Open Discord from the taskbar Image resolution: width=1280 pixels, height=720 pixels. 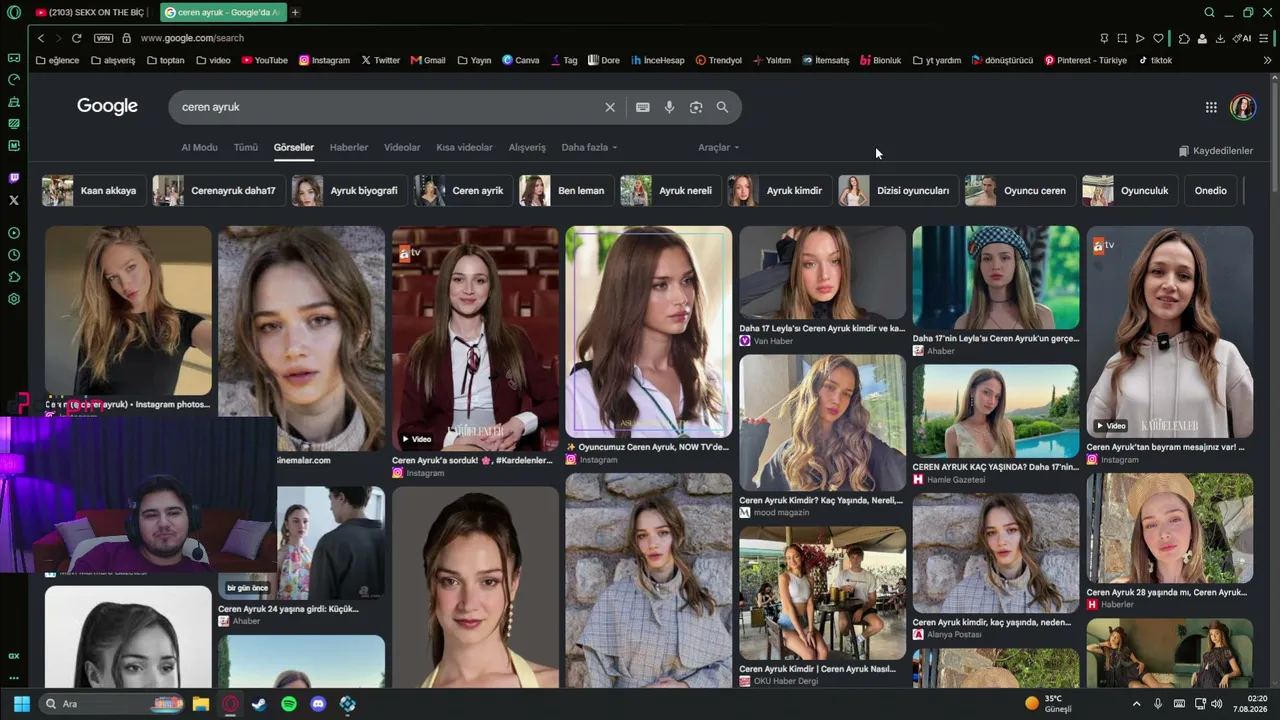pyautogui.click(x=318, y=704)
